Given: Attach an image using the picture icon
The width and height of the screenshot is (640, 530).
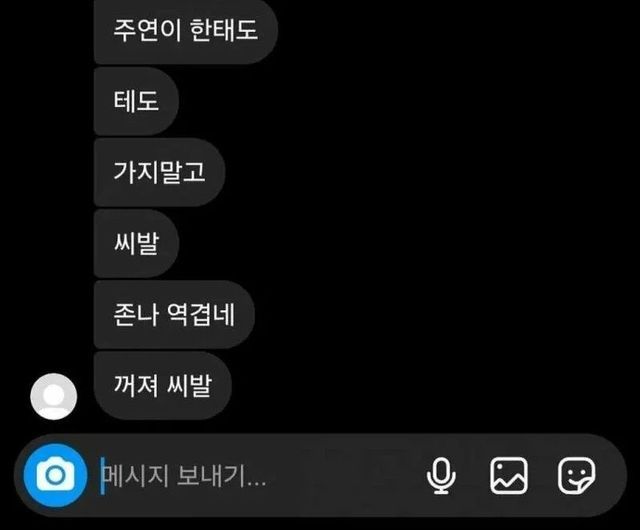Looking at the screenshot, I should pyautogui.click(x=509, y=476).
